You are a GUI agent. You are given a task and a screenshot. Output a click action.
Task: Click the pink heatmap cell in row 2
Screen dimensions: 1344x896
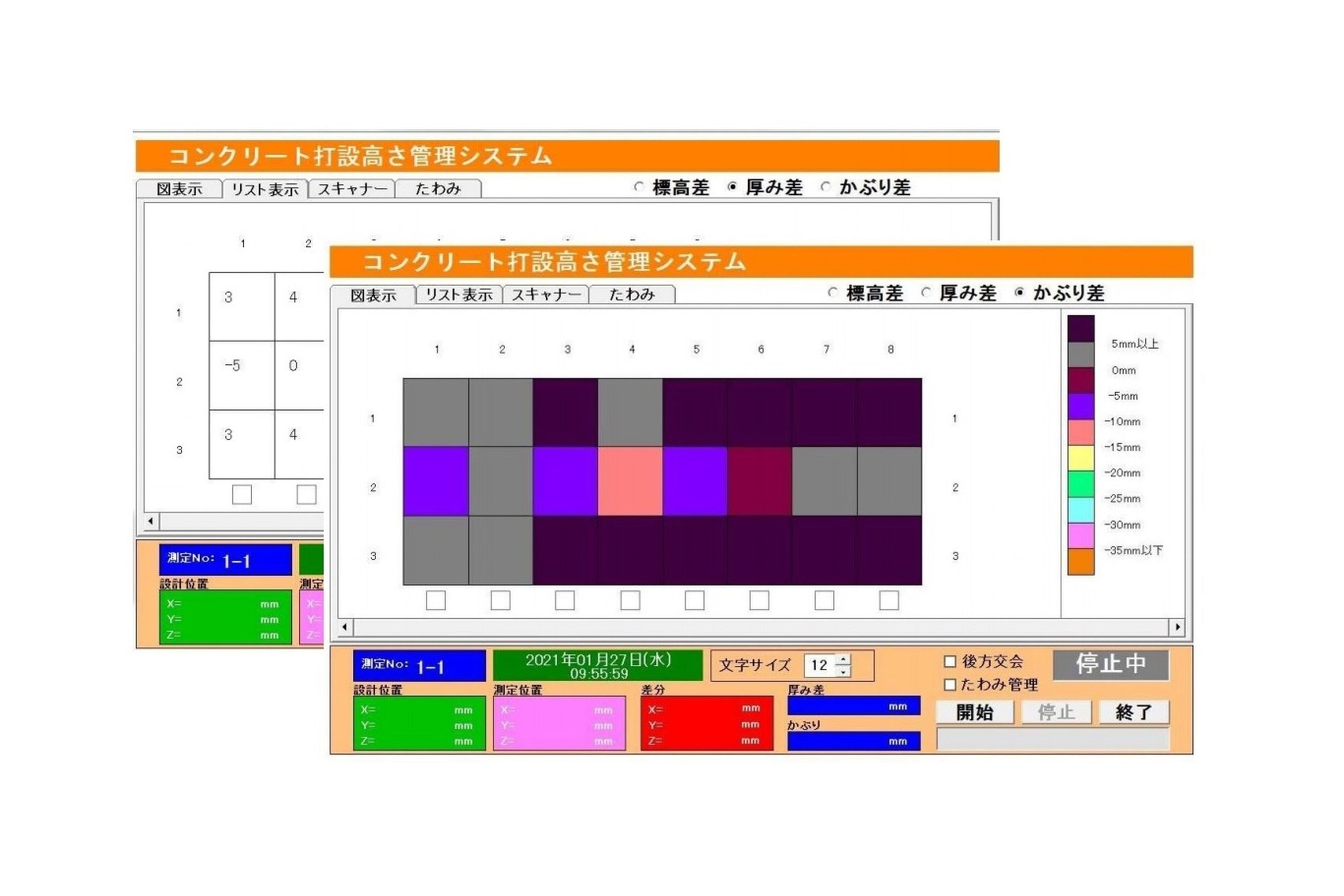coord(630,481)
